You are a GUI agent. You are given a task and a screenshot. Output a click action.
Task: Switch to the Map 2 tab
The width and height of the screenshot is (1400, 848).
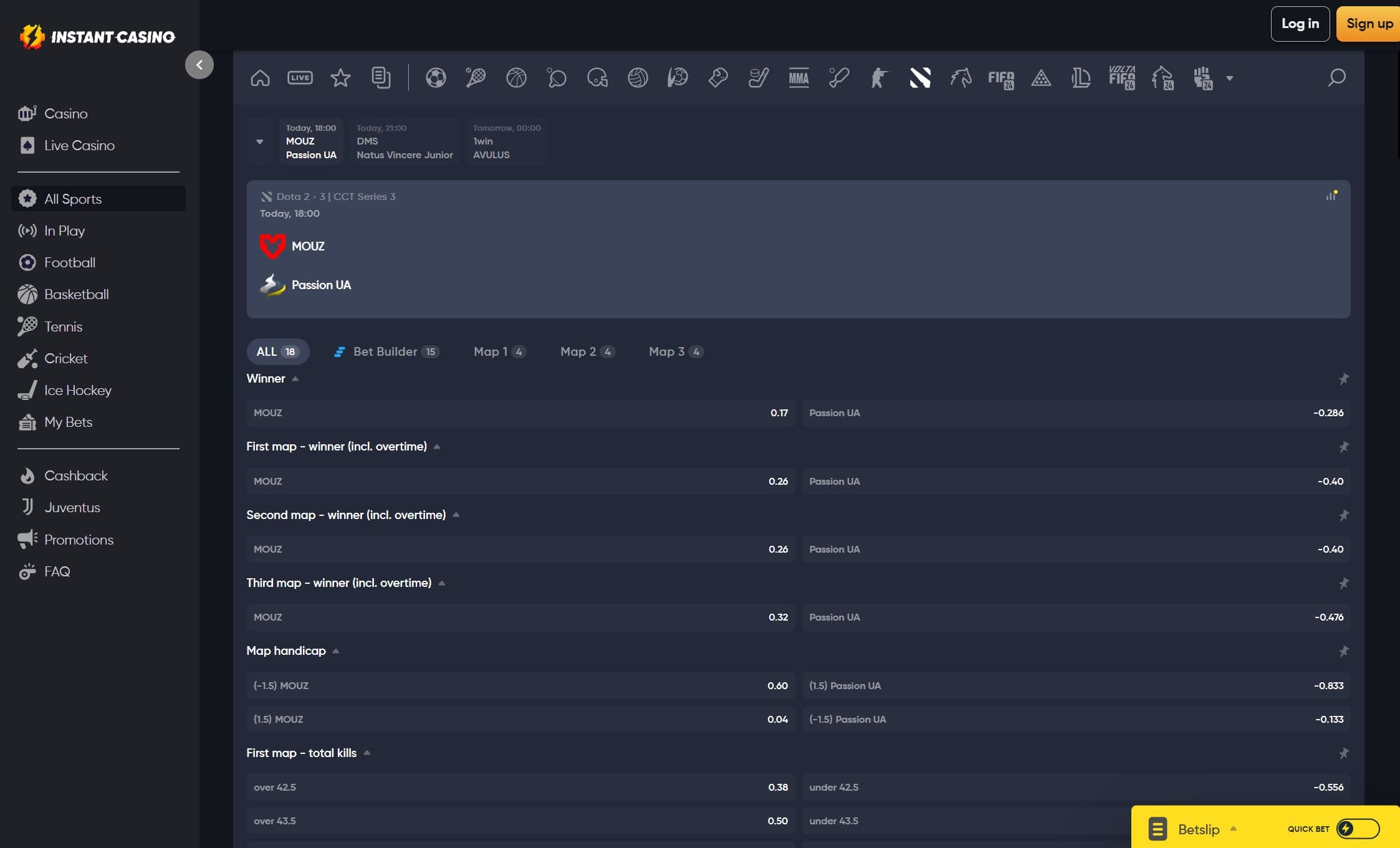(x=587, y=351)
